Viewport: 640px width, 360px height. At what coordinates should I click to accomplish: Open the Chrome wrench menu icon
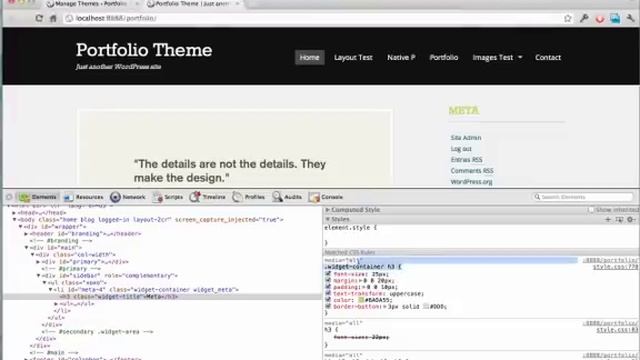631,18
